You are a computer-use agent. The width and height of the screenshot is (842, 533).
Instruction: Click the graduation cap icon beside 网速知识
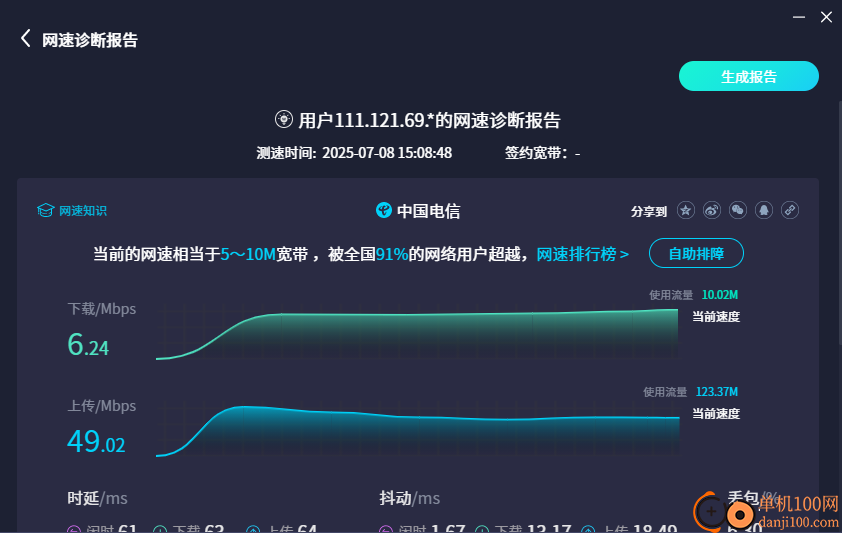tap(46, 210)
